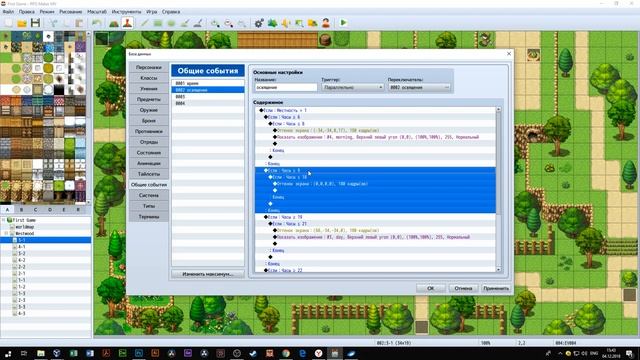Image resolution: width=640 pixels, height=360 pixels.
Task: Switch to the Анимации database tab
Action: [149, 163]
